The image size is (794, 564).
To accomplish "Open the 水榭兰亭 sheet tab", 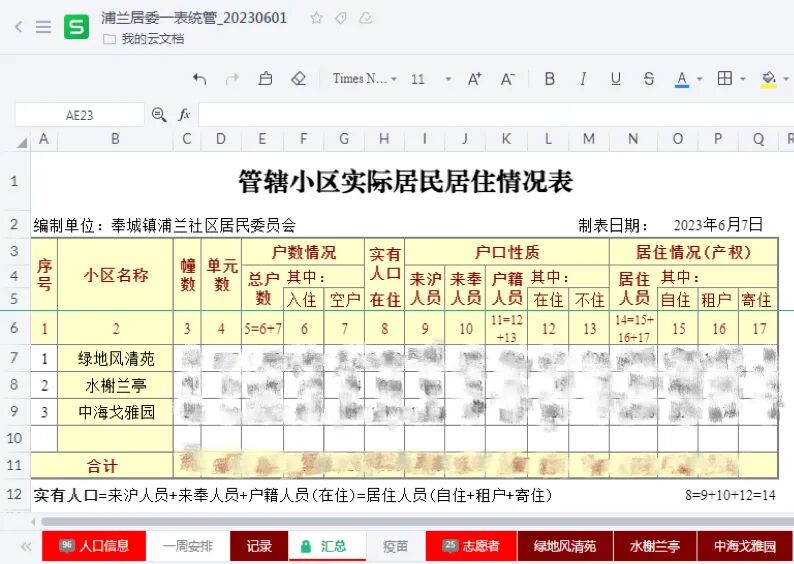I will pyautogui.click(x=655, y=546).
